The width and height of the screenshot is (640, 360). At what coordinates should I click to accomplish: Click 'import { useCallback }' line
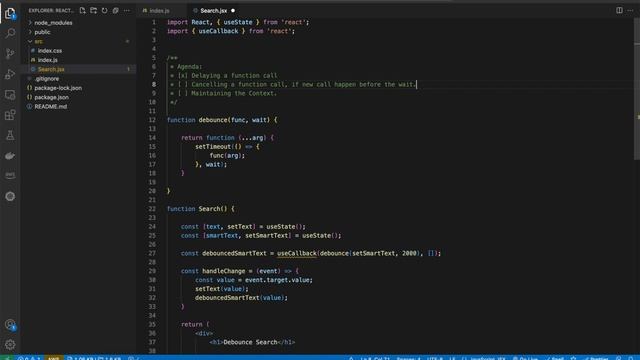point(231,31)
